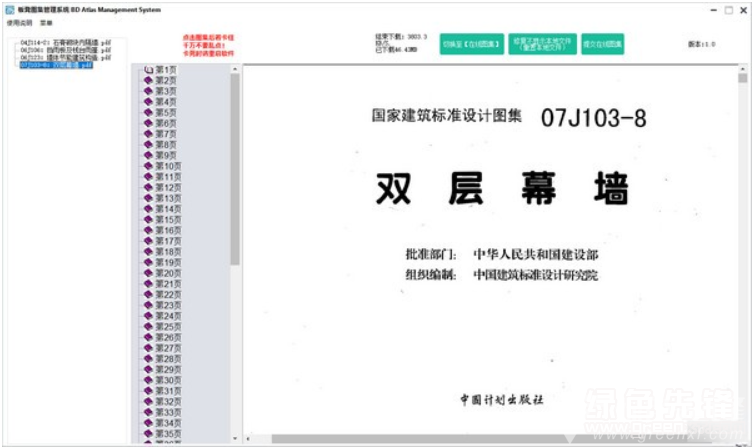Open page label 第24页
The height and width of the screenshot is (448, 754).
click(x=168, y=316)
